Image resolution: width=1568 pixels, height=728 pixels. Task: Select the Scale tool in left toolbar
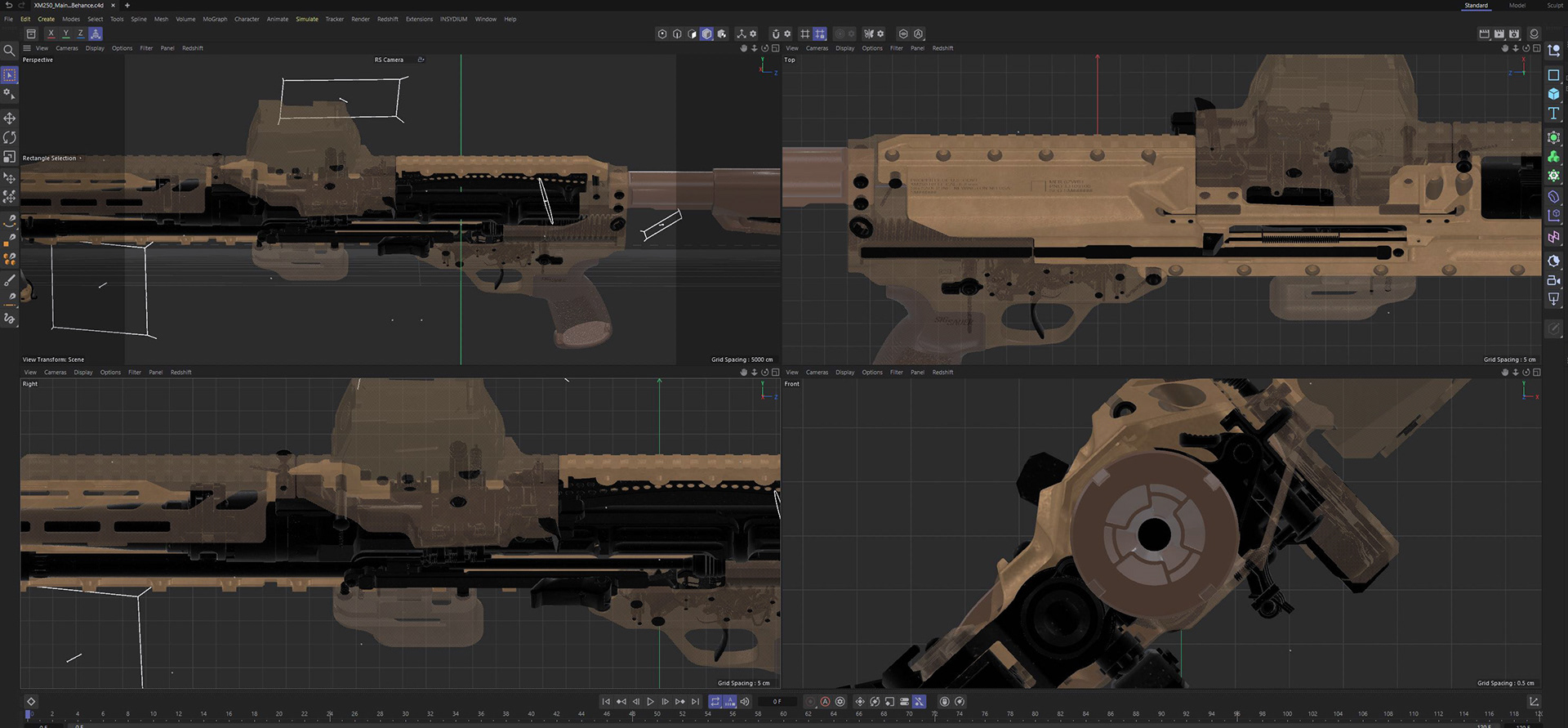[10, 156]
